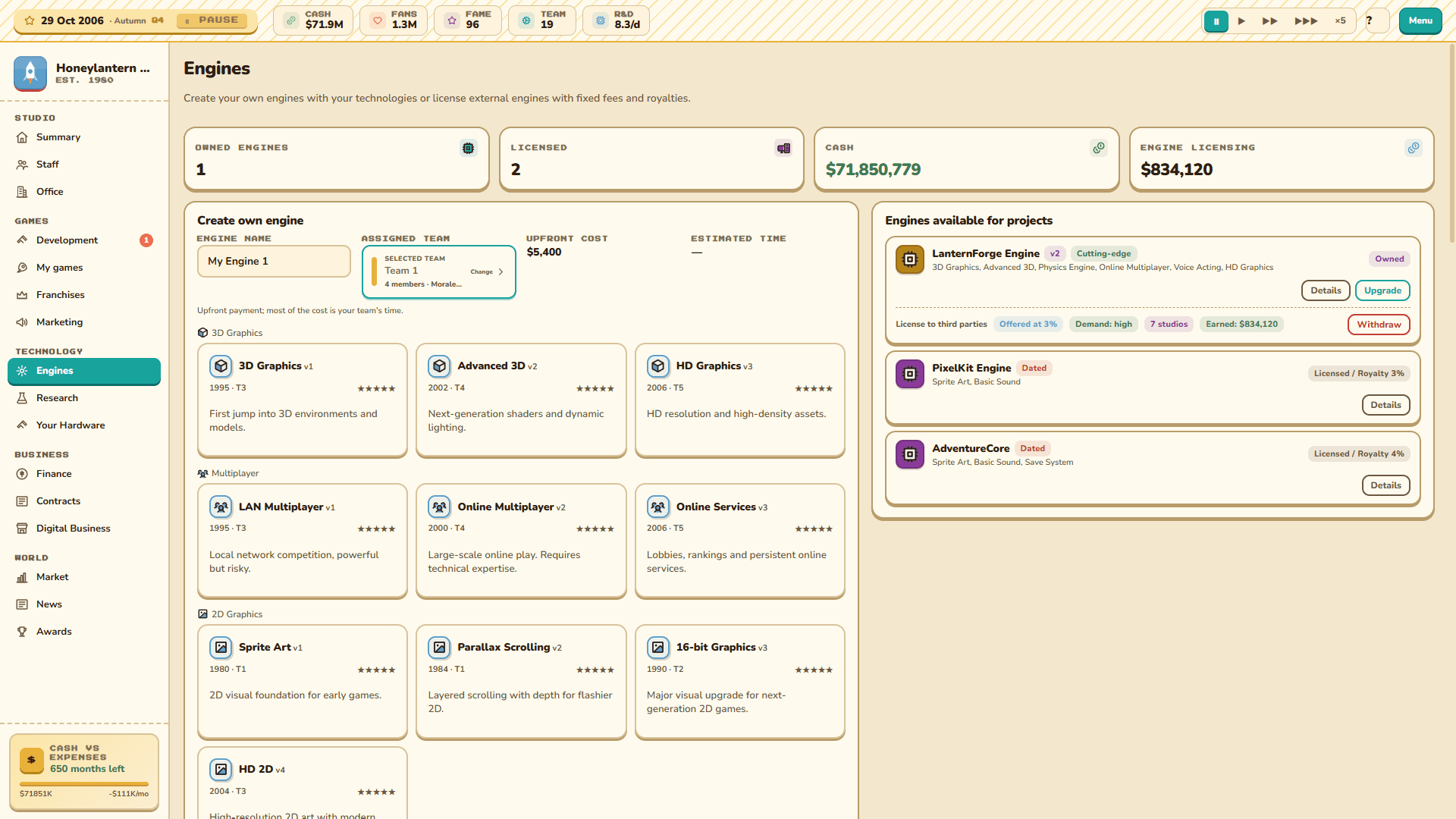Image resolution: width=1456 pixels, height=819 pixels.
Task: Navigate to Research
Action: click(84, 398)
